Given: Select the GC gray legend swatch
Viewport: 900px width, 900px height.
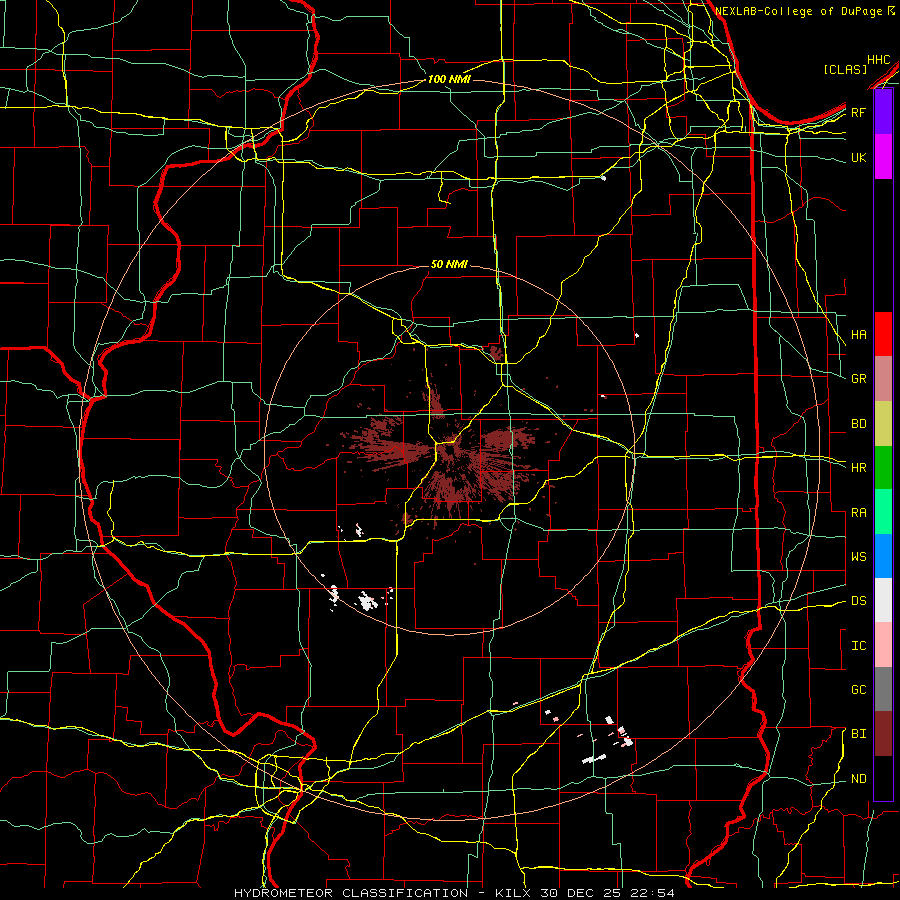Looking at the screenshot, I should [883, 689].
